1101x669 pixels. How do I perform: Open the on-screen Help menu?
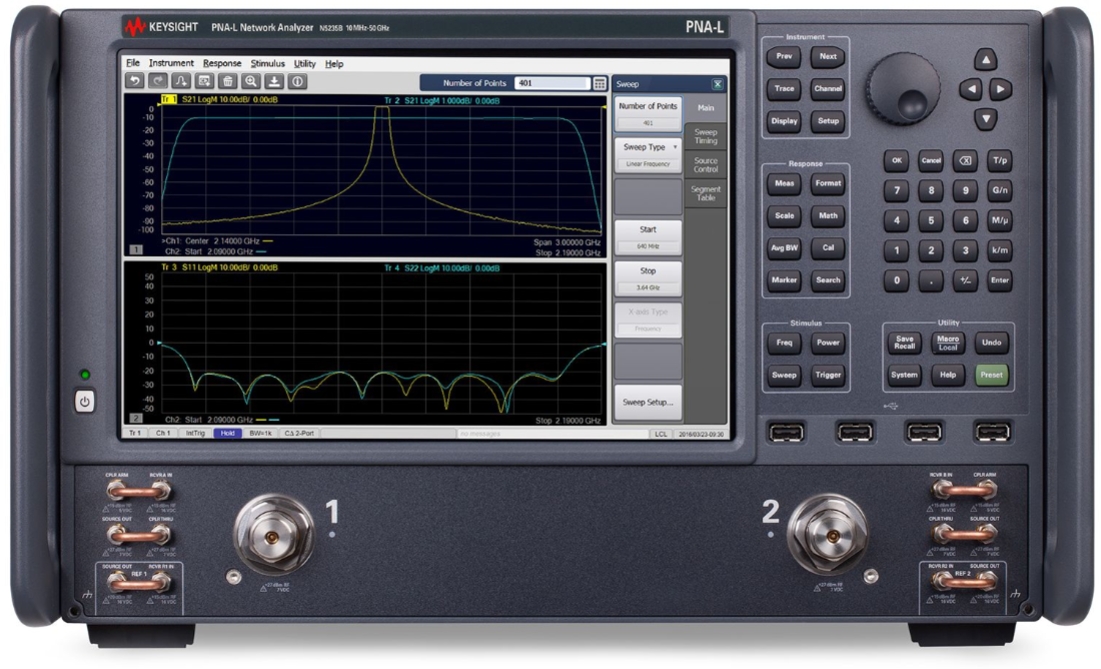coord(334,63)
